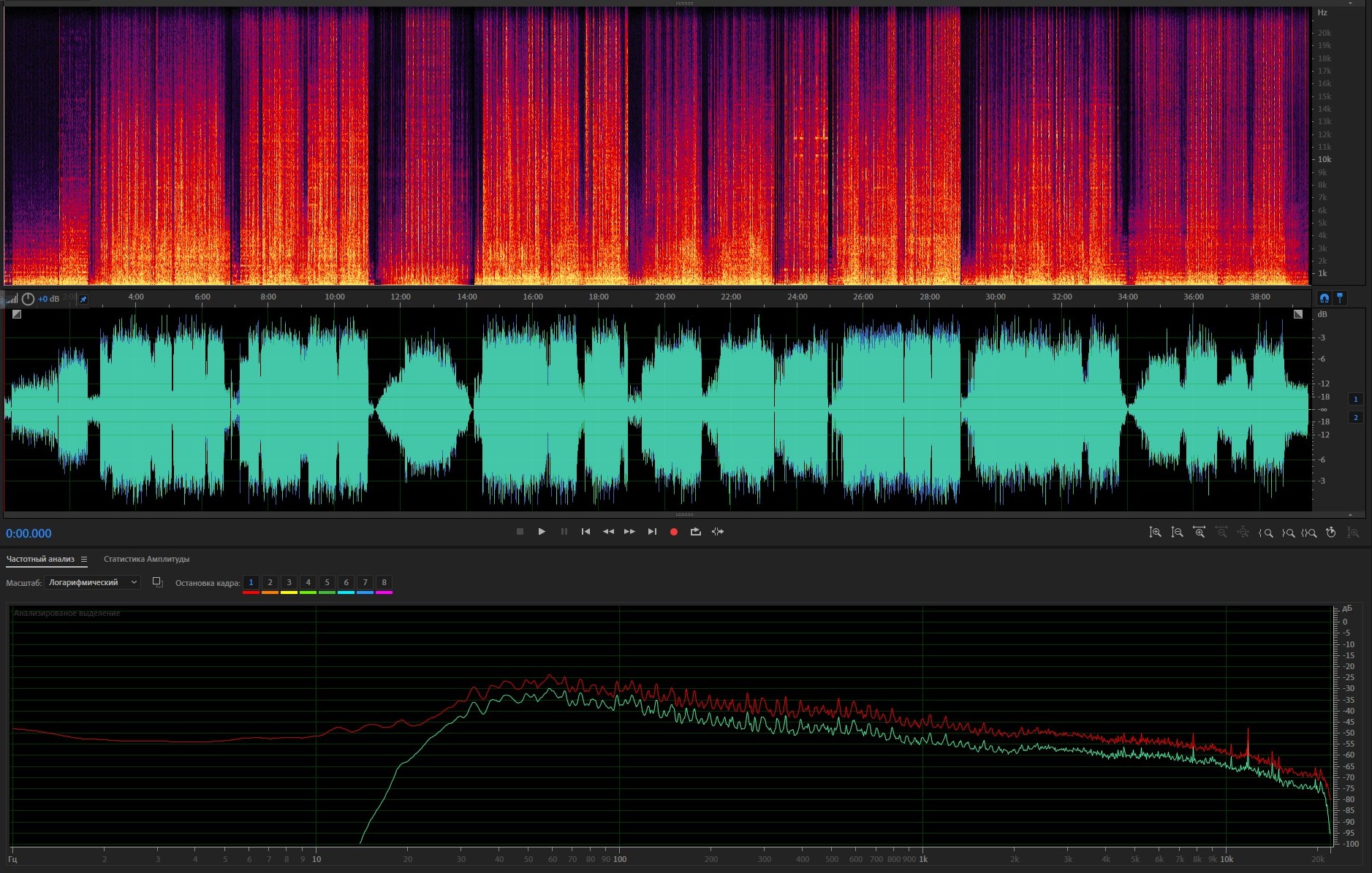Toggle right channel 2 enable button
The height and width of the screenshot is (873, 1372).
1355,417
